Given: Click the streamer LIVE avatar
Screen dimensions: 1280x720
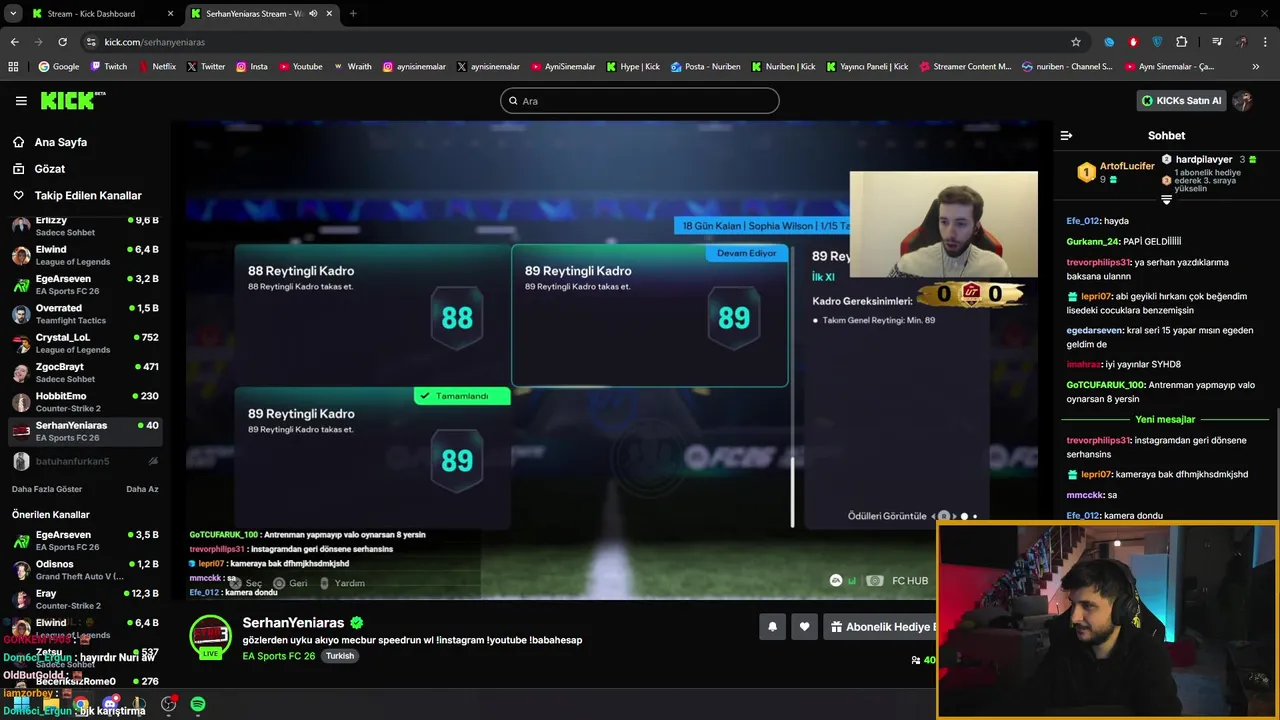Looking at the screenshot, I should [210, 638].
